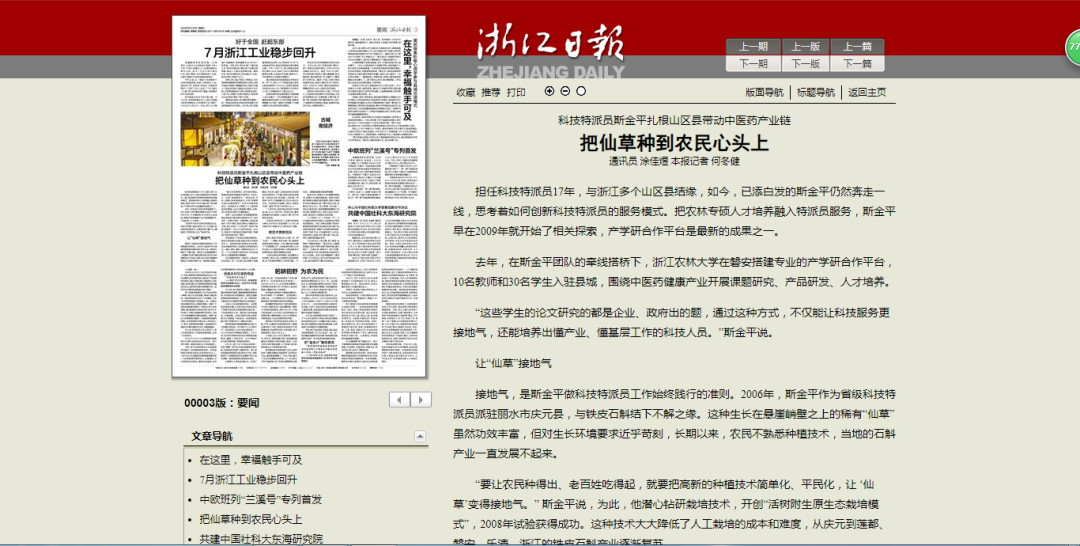Select 下一版 next page tab
The height and width of the screenshot is (546, 1080).
805,63
